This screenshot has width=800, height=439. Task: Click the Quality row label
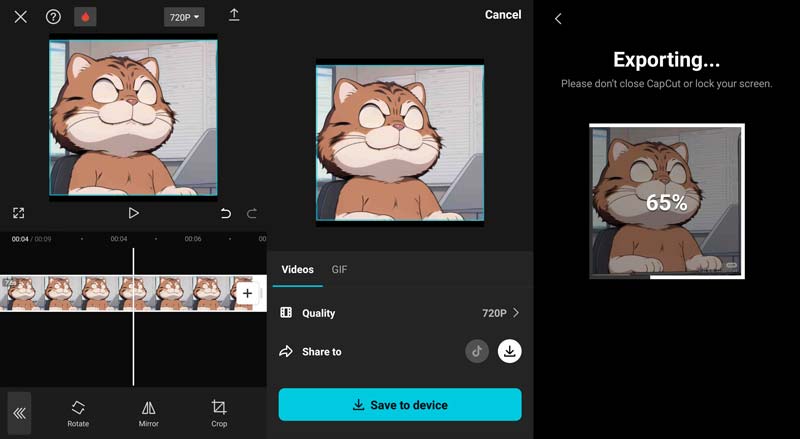click(x=318, y=313)
